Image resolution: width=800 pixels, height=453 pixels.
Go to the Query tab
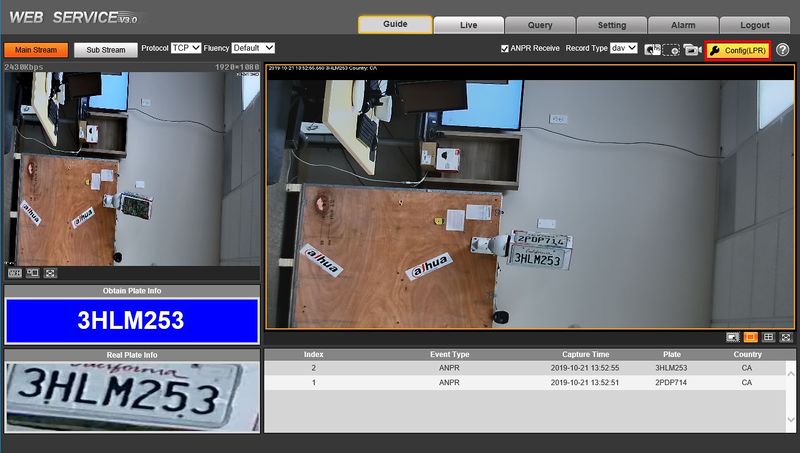540,25
